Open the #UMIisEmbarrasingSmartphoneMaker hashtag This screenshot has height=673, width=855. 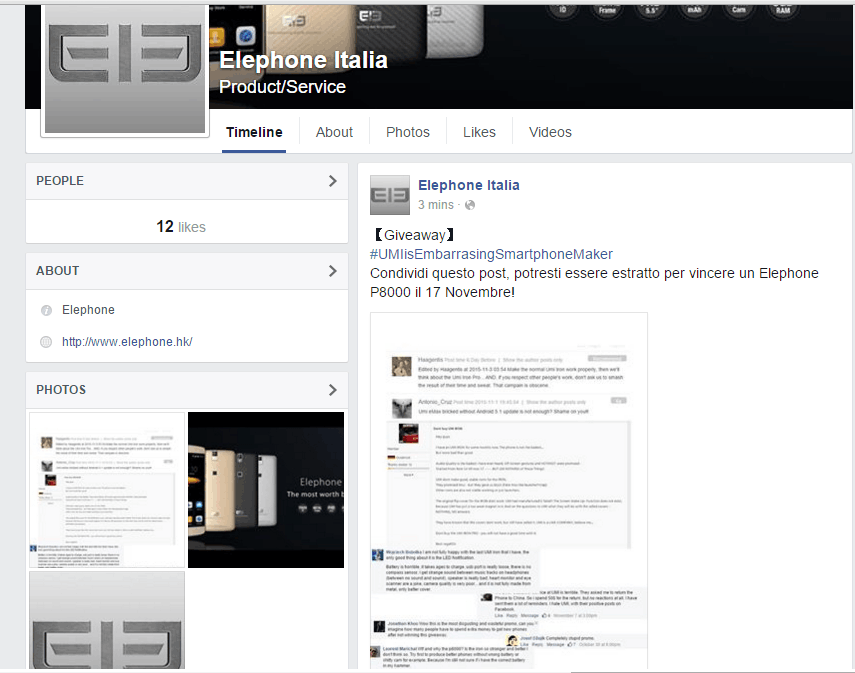pos(491,254)
